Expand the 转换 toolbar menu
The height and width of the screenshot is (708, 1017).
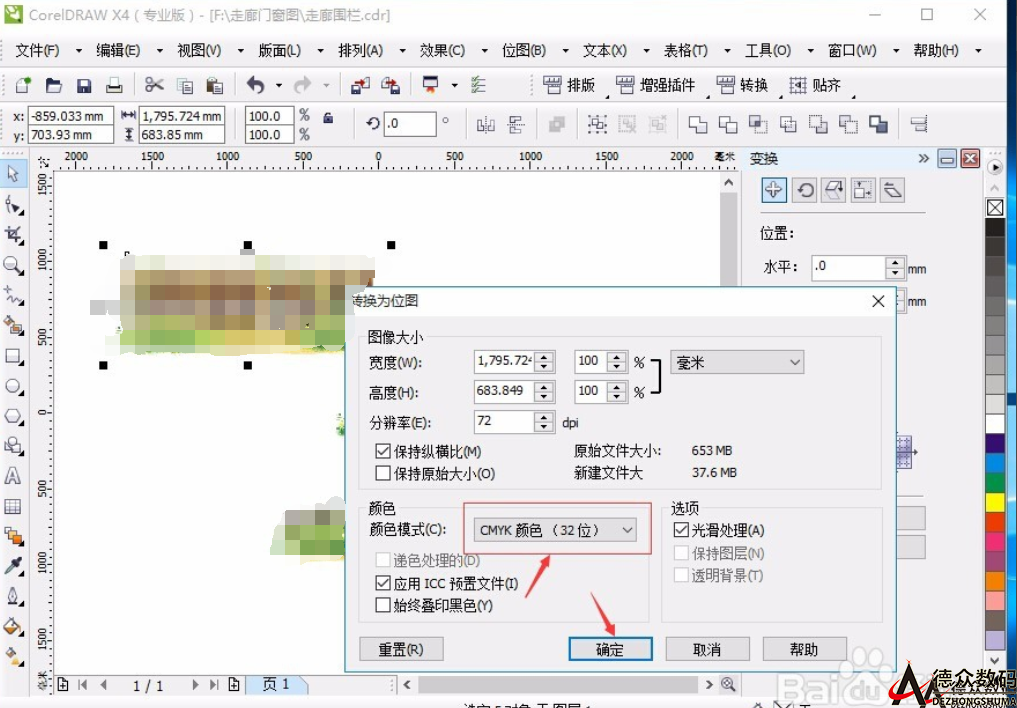743,85
